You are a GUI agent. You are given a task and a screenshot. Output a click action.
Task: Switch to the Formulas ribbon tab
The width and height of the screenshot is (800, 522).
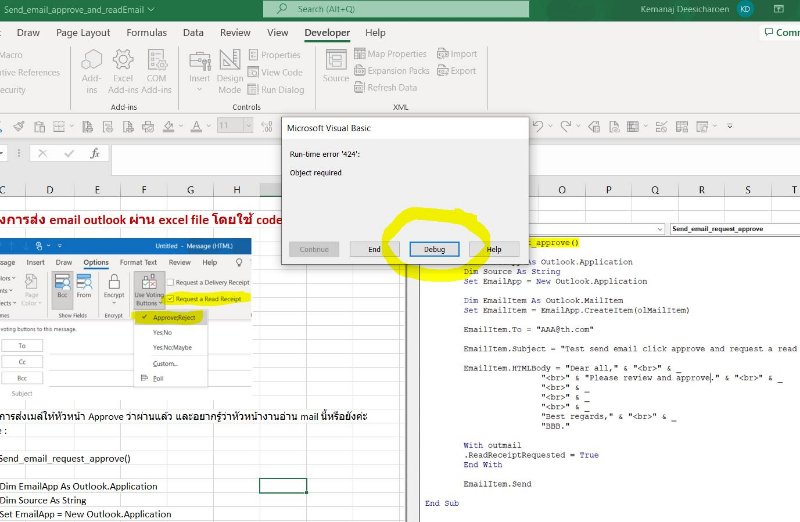[146, 32]
